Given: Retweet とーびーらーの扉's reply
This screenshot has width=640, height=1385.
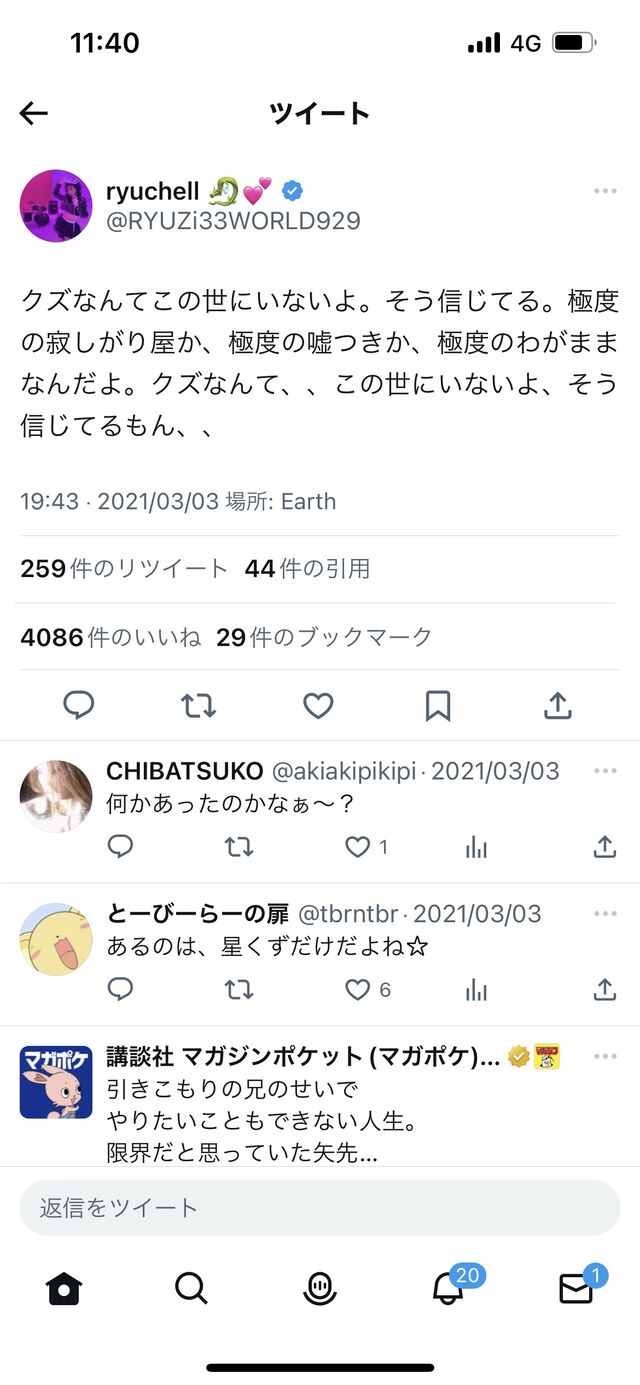Looking at the screenshot, I should (238, 990).
